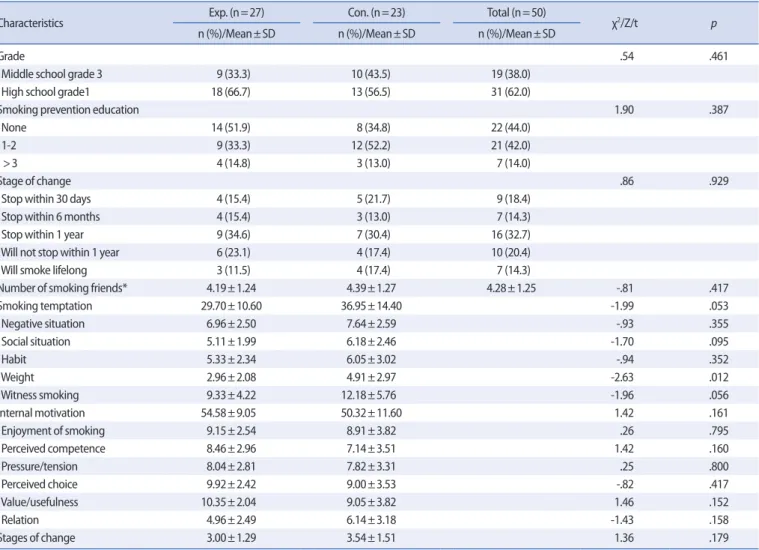Viewport: 759px width, 550px height.
Task: Select the p value '.461' in Grade row
Action: (718, 56)
